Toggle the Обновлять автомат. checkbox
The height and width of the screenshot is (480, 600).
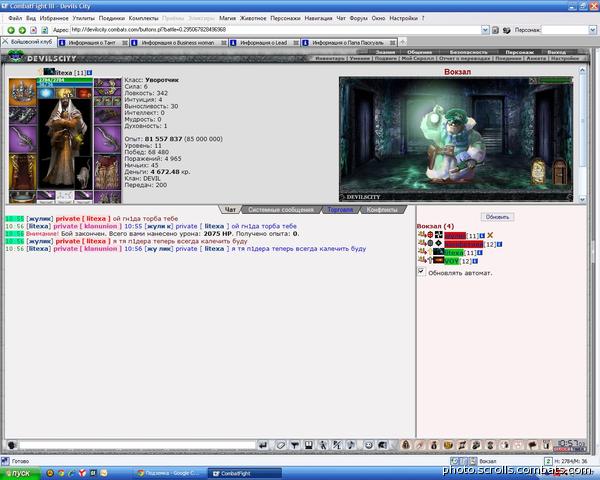point(421,272)
